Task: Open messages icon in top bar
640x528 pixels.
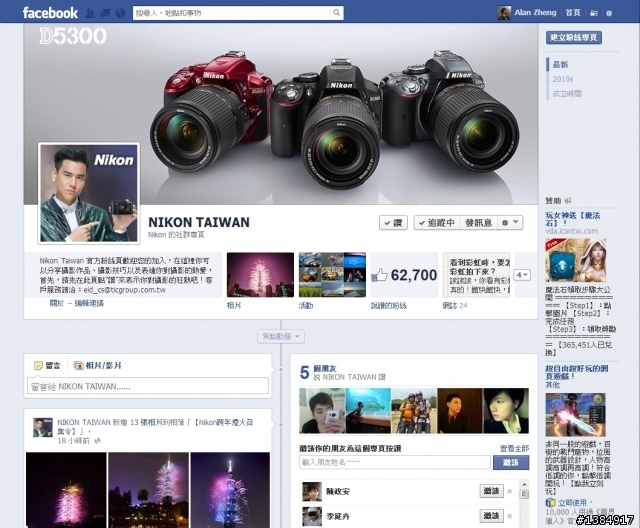Action: click(x=105, y=13)
